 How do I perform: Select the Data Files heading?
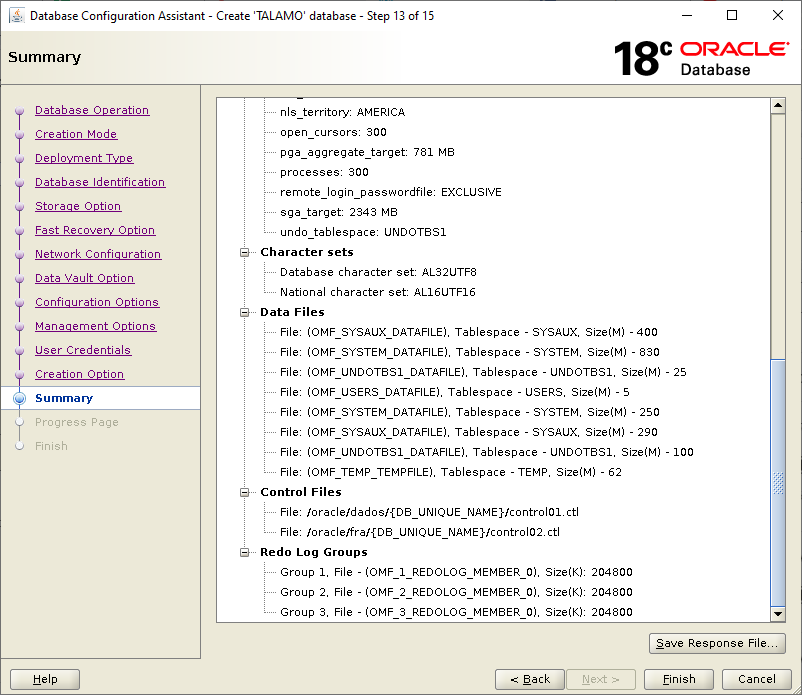pos(292,312)
